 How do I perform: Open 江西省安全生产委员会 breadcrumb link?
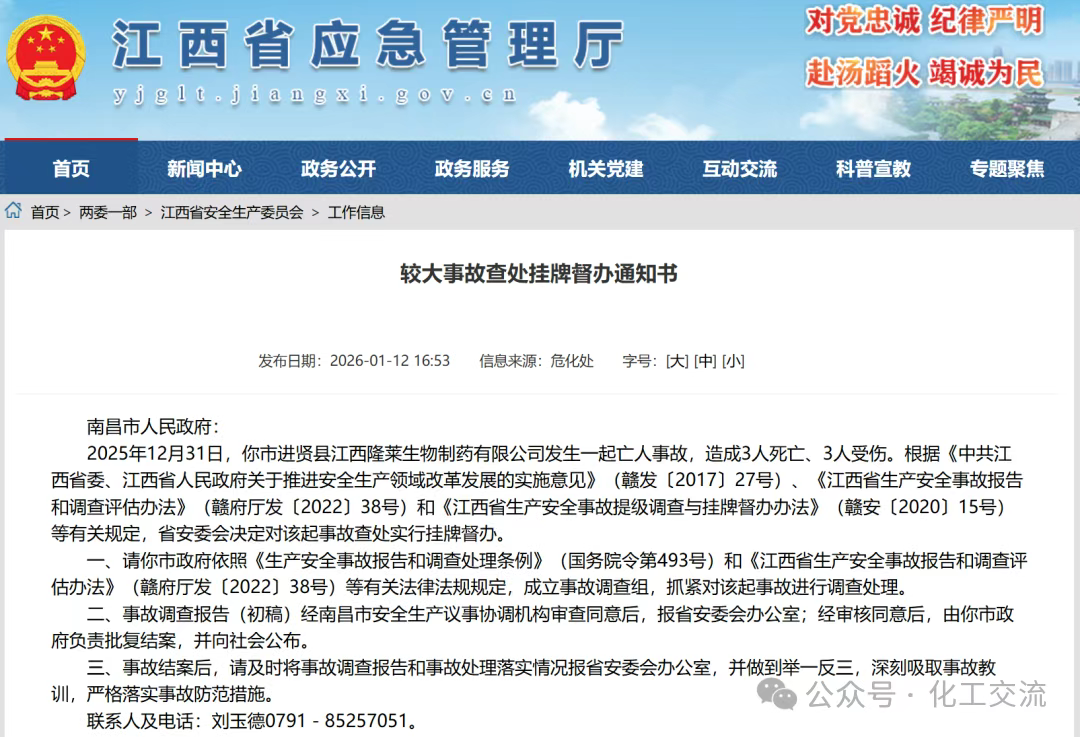click(x=232, y=212)
